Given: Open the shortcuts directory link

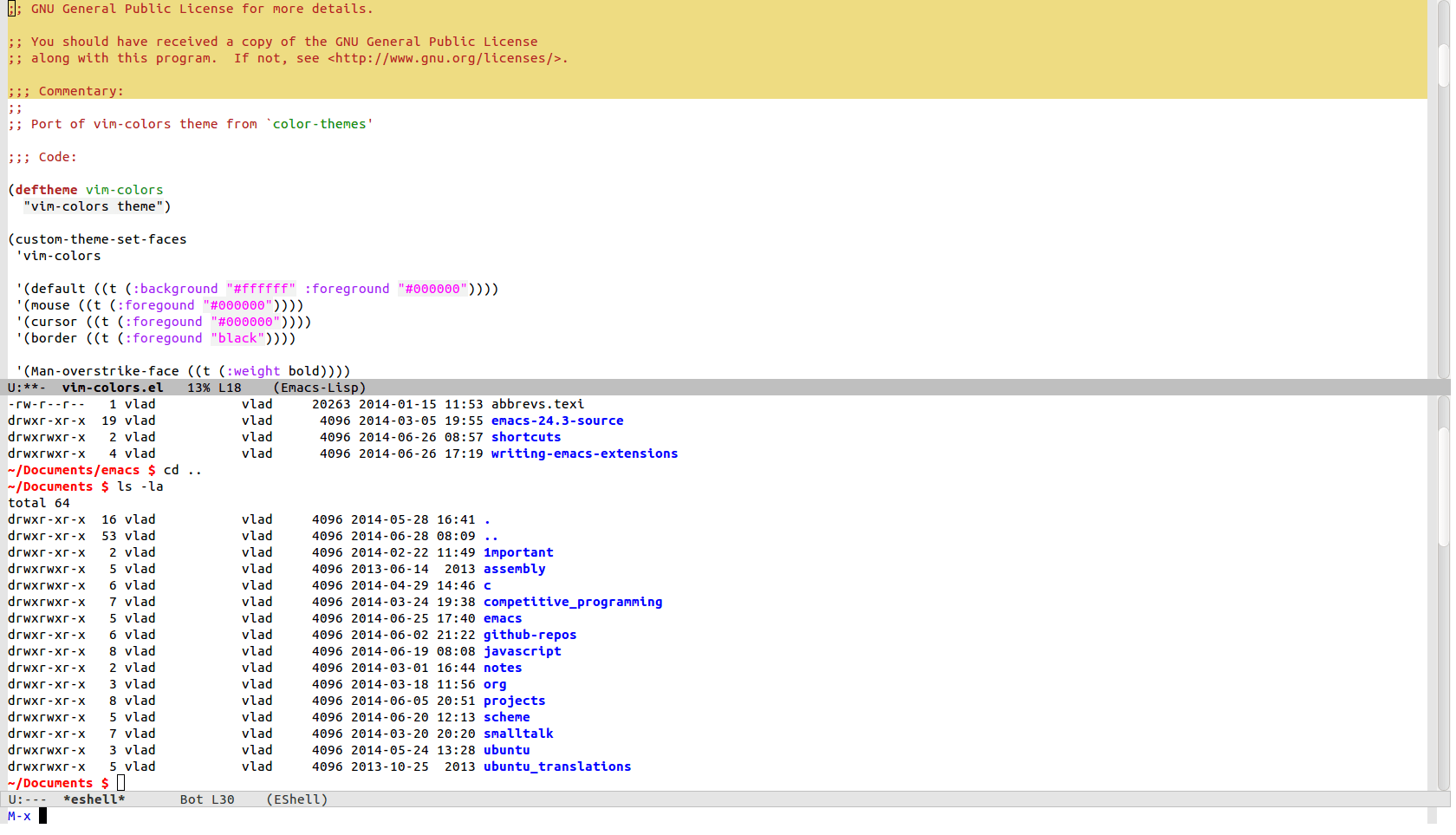Looking at the screenshot, I should point(525,437).
